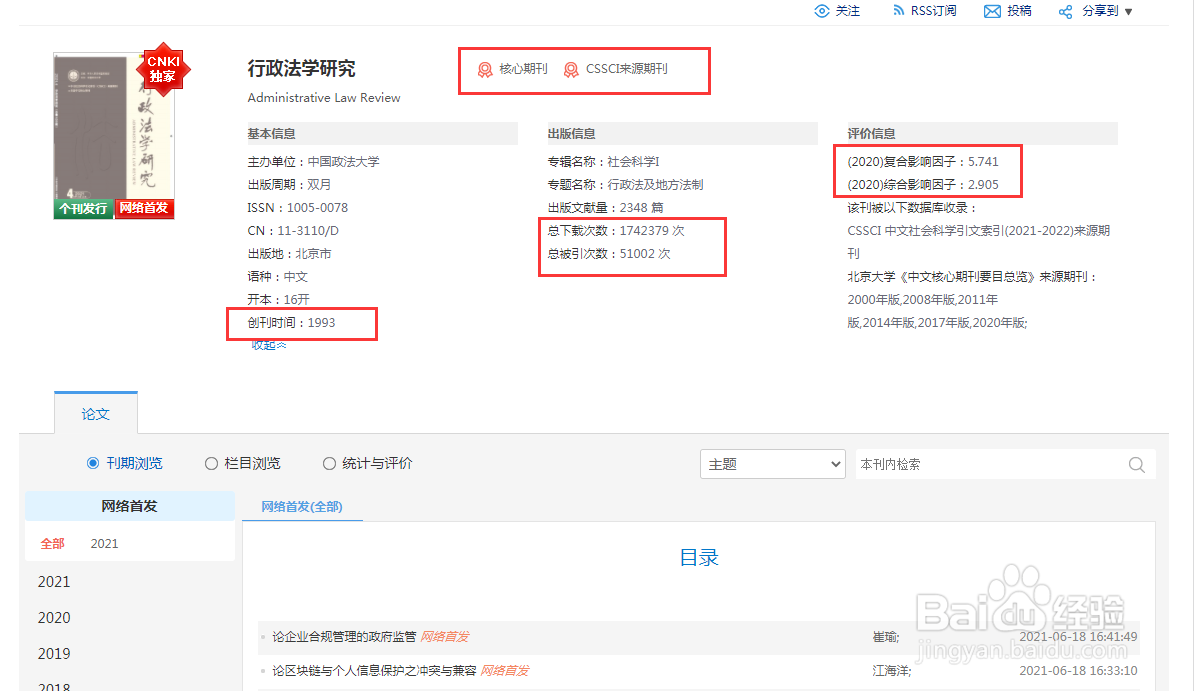Open the 网络首发(全部) tab
Screen dimensions: 1194x691
(x=302, y=506)
